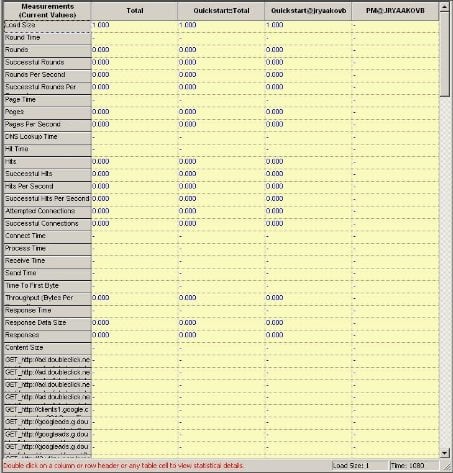453x473 pixels.
Task: Select Successful Connections value under Quickstart@jryaakovb
Action: (275, 223)
